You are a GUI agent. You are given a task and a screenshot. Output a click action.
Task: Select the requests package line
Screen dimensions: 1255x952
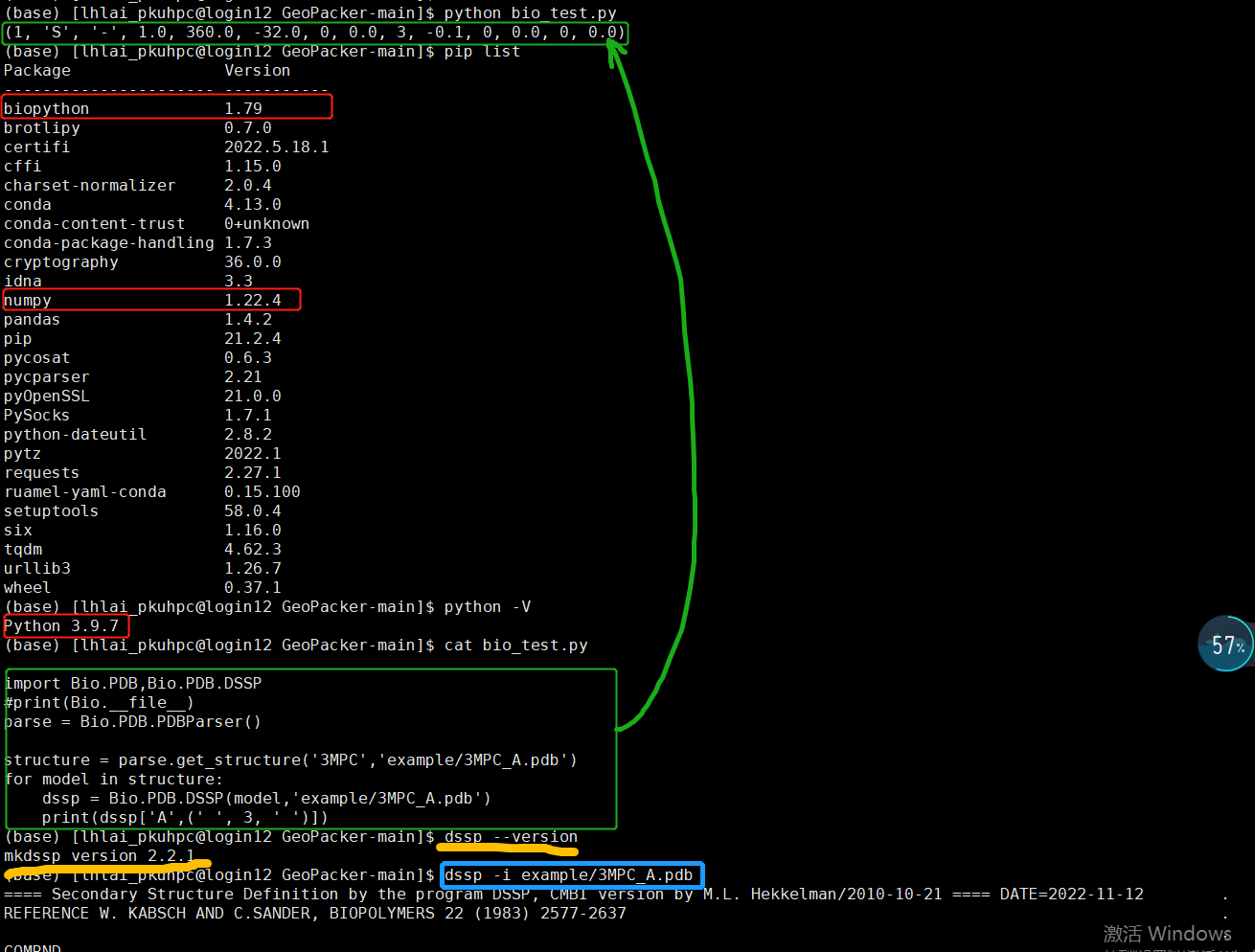pyautogui.click(x=40, y=472)
